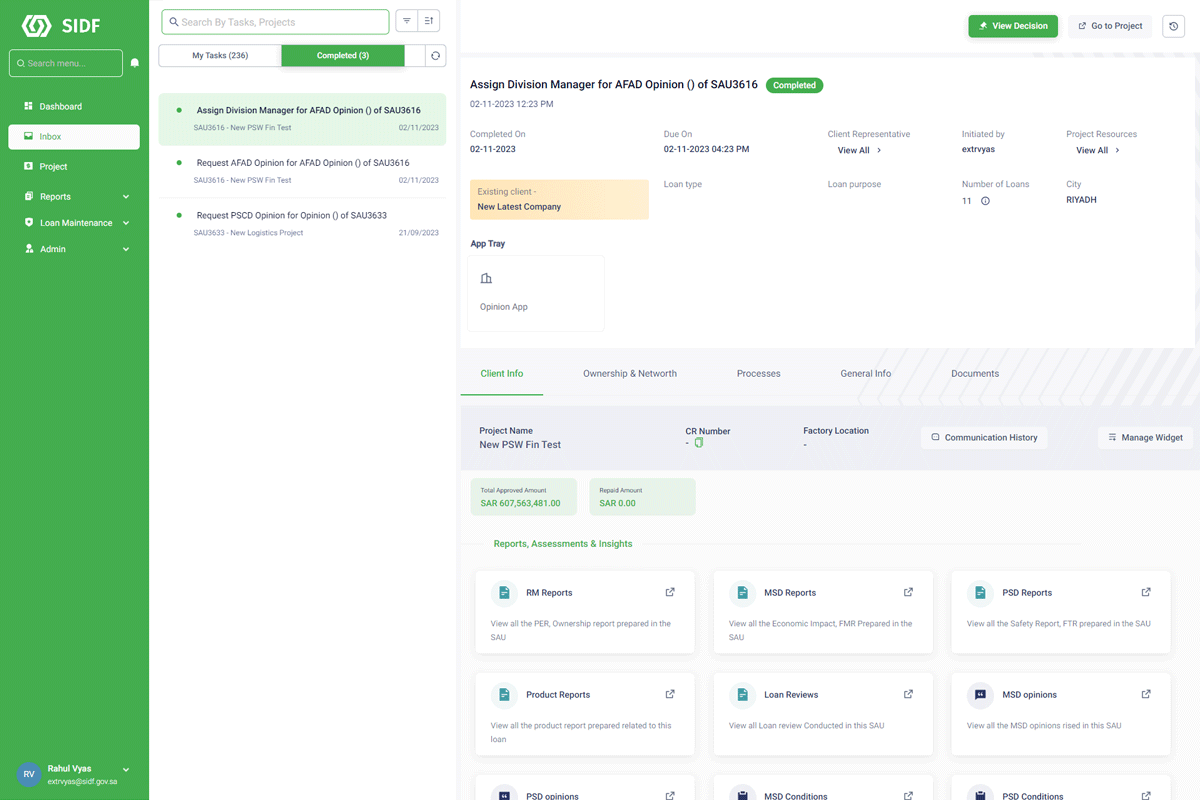This screenshot has height=800, width=1200.
Task: Click View All under Client Representative
Action: point(859,150)
